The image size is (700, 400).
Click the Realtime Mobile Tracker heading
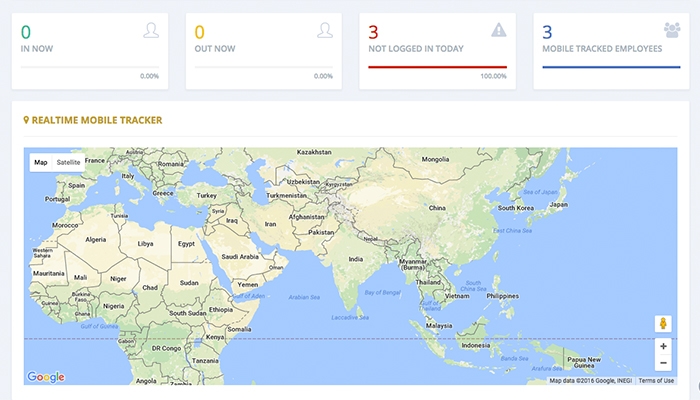coord(97,121)
